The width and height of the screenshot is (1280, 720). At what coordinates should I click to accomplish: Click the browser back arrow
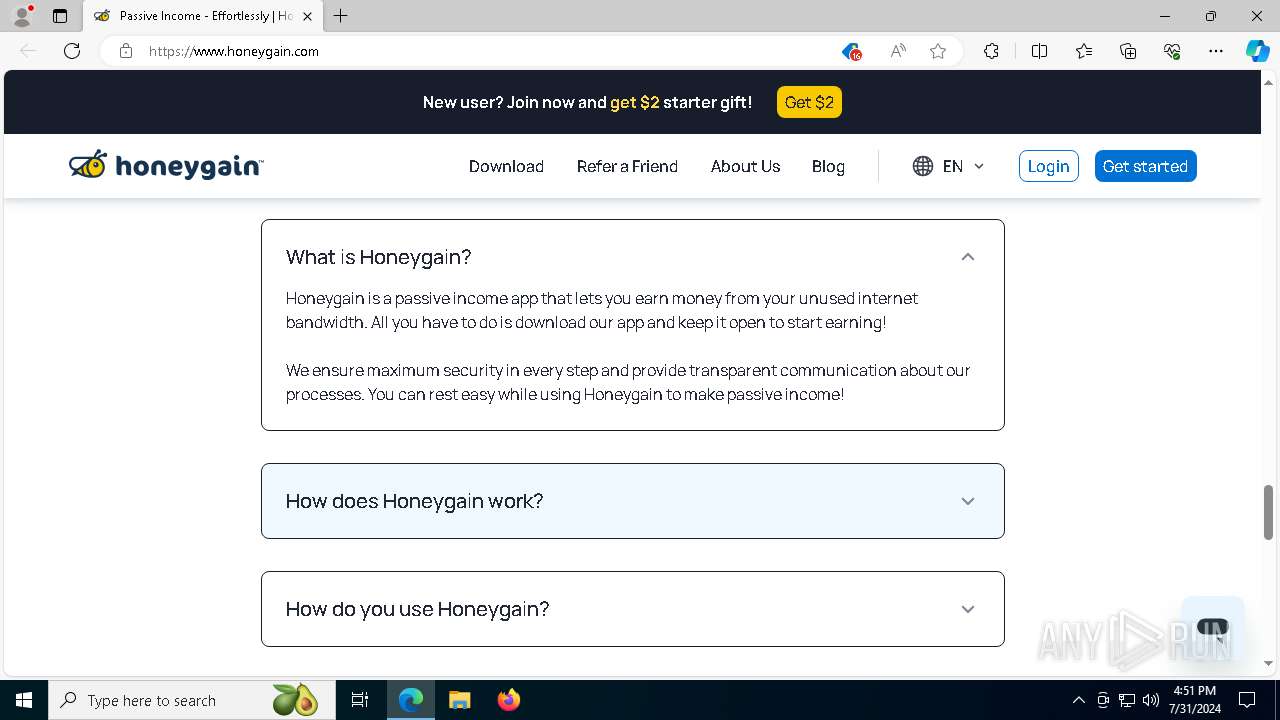[x=28, y=51]
